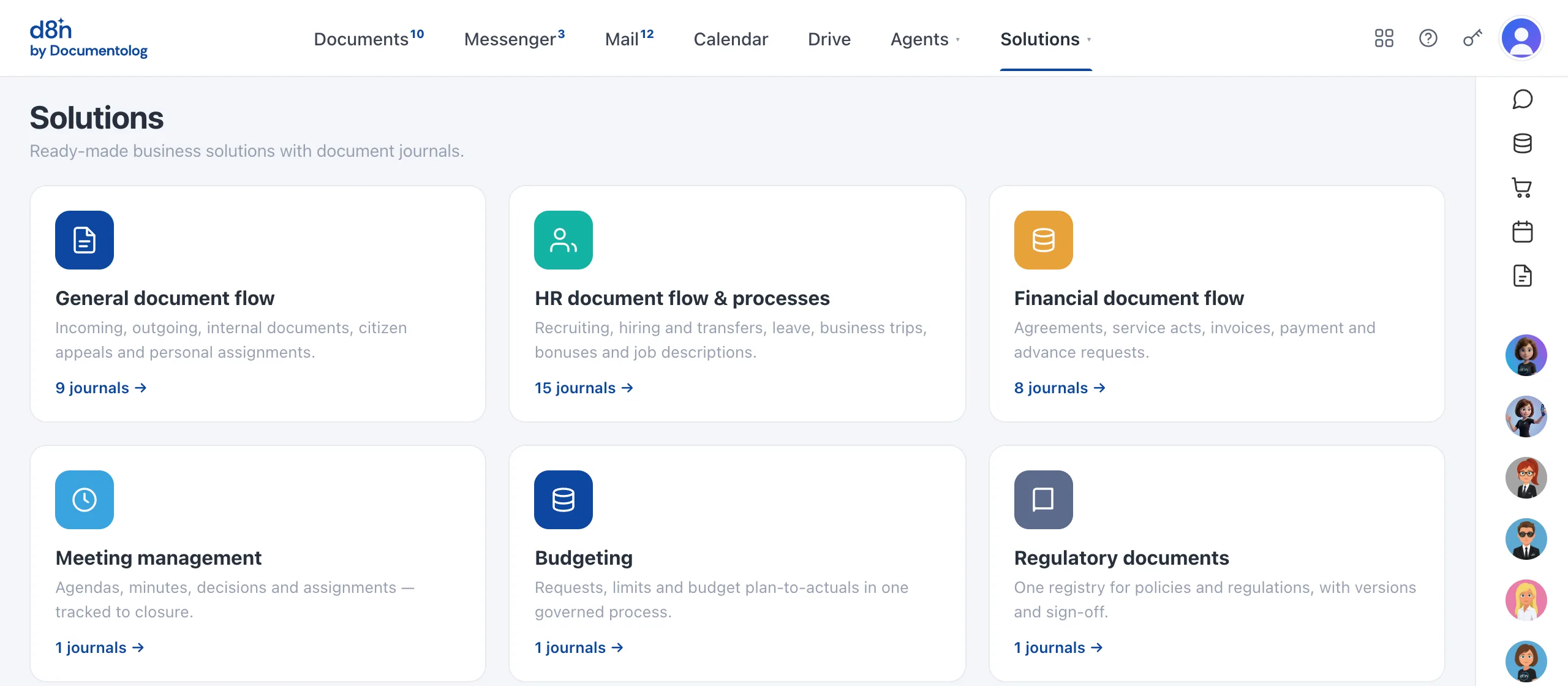Image resolution: width=1568 pixels, height=686 pixels.
Task: Open Meeting management 1 journals link
Action: (100, 647)
